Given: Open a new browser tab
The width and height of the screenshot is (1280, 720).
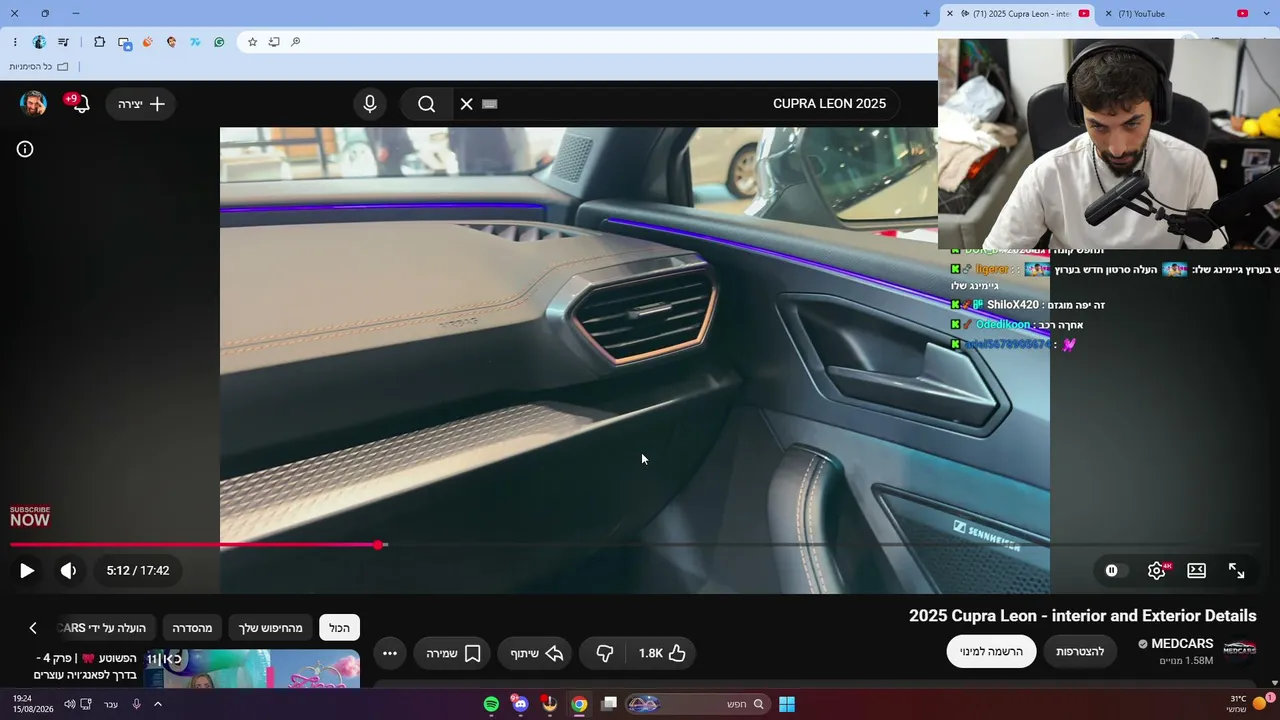Looking at the screenshot, I should pos(926,14).
